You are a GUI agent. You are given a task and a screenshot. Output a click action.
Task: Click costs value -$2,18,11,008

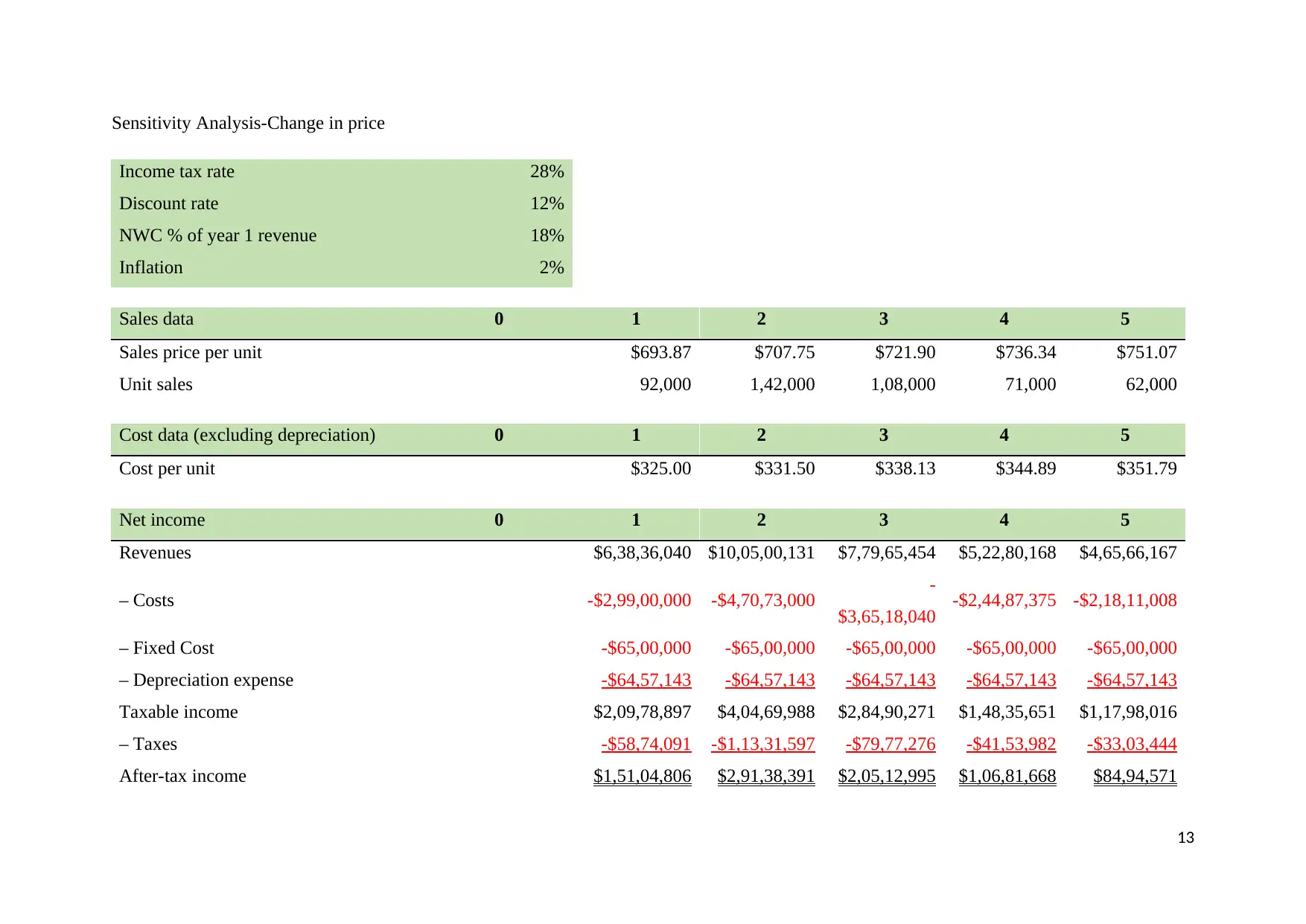(x=1124, y=600)
